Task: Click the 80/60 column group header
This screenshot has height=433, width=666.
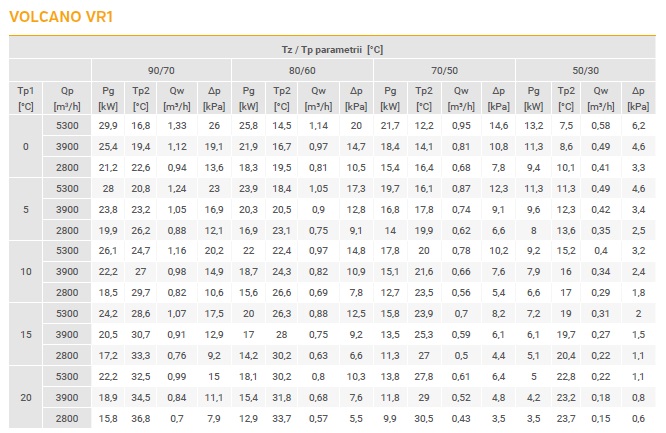Action: 302,71
